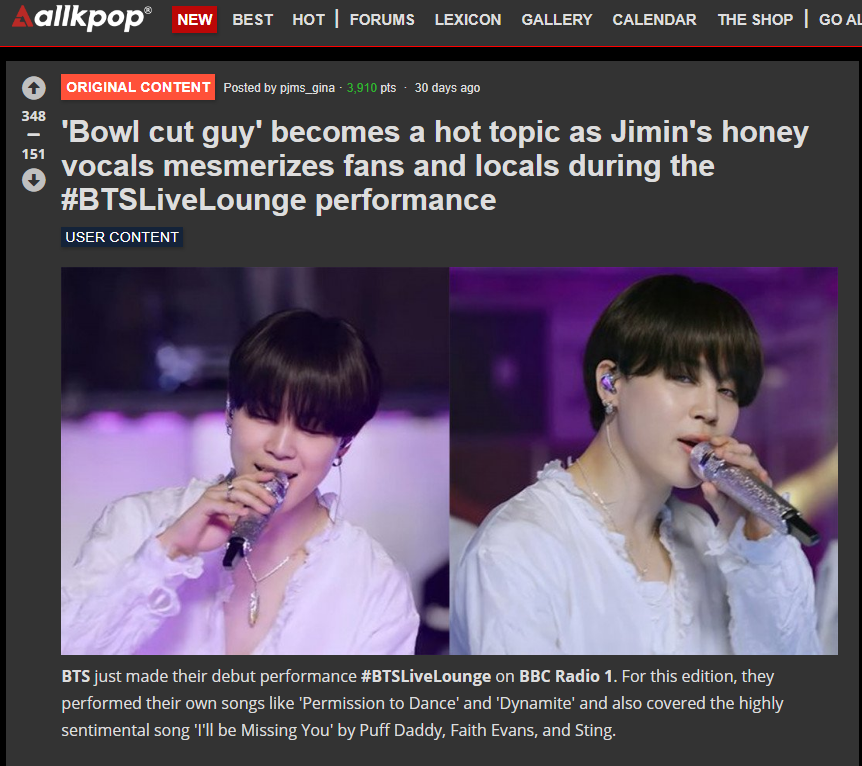Click the 3,910 pts score
The image size is (862, 766).
371,88
